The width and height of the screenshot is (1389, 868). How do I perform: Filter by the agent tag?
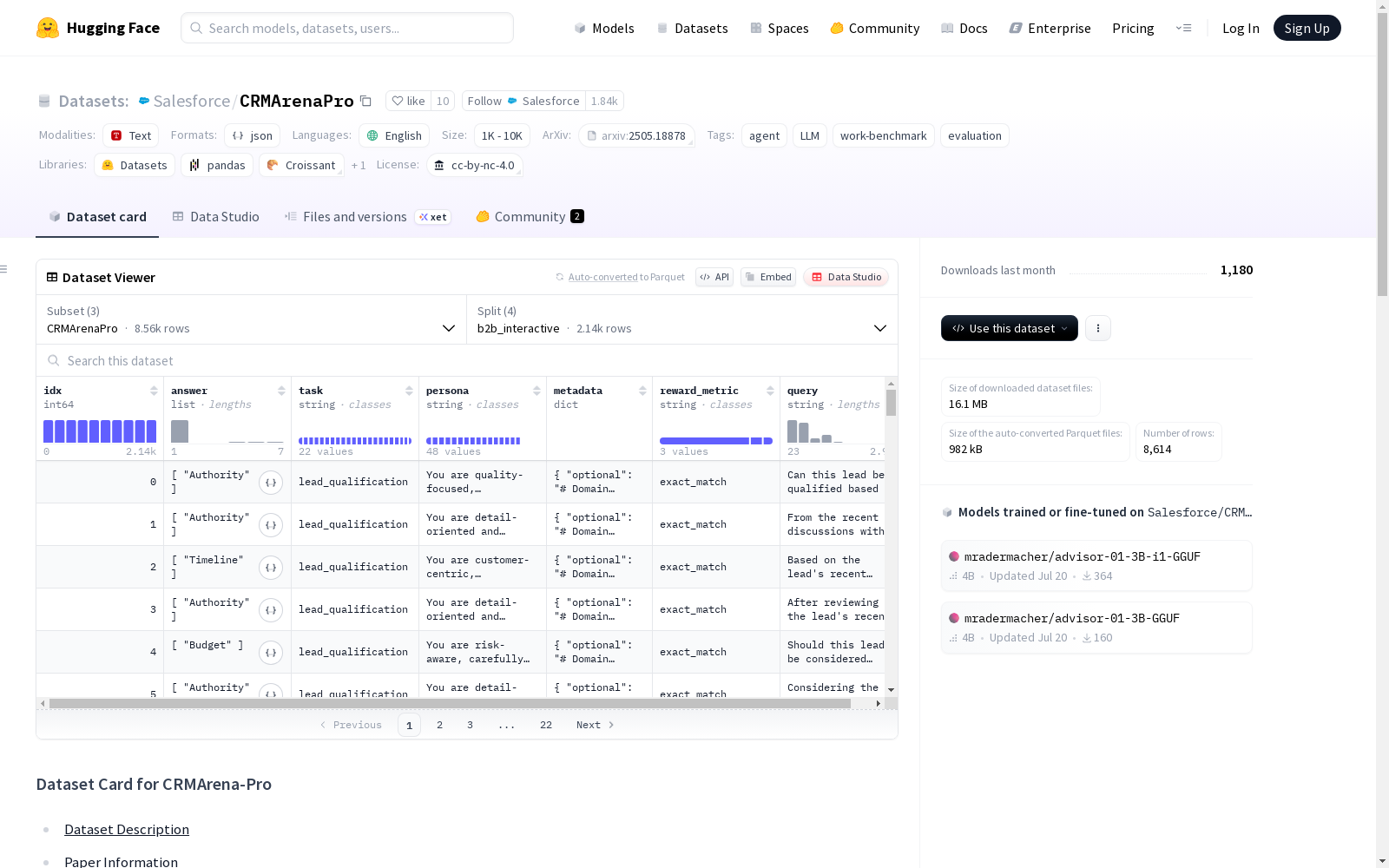pos(765,135)
